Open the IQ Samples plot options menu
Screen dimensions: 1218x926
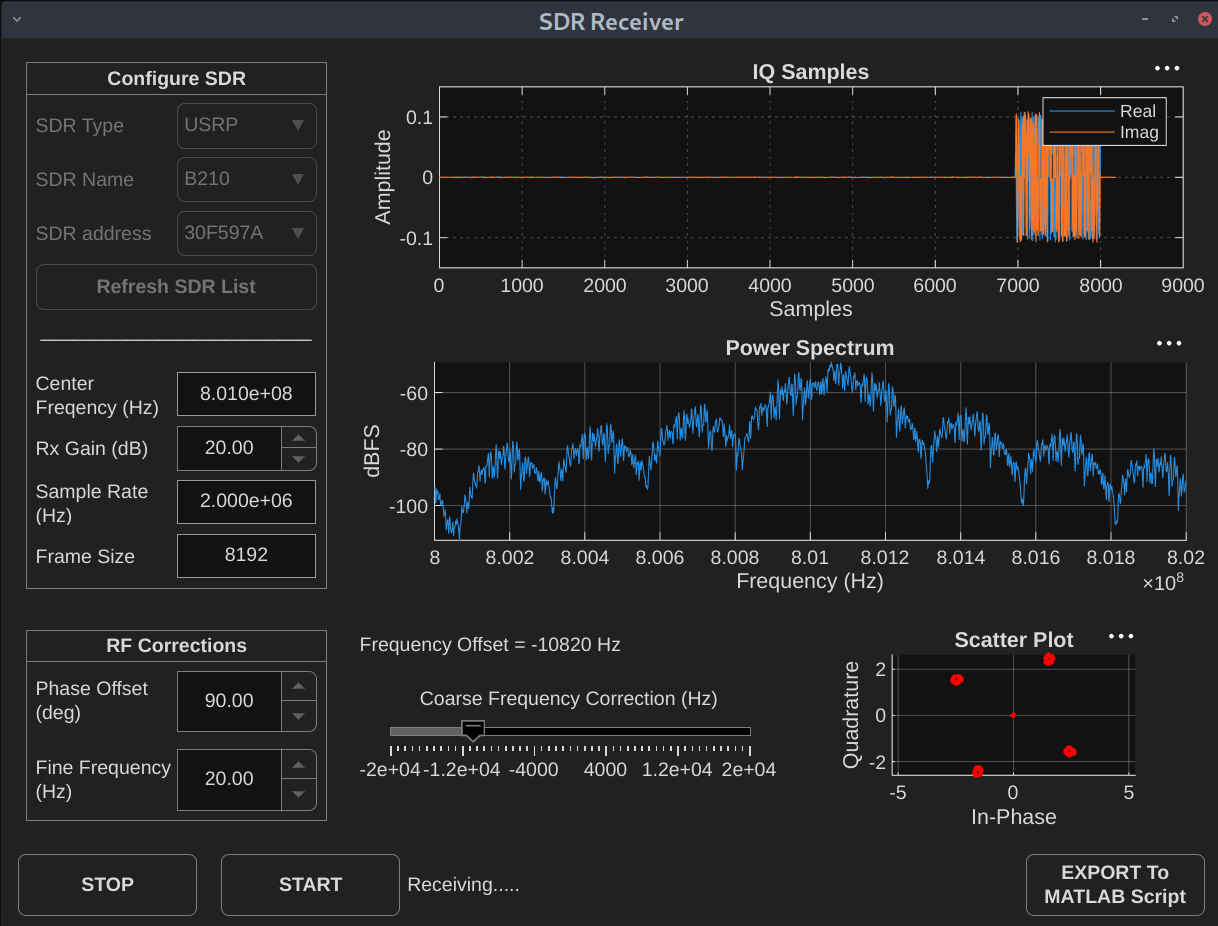1167,69
